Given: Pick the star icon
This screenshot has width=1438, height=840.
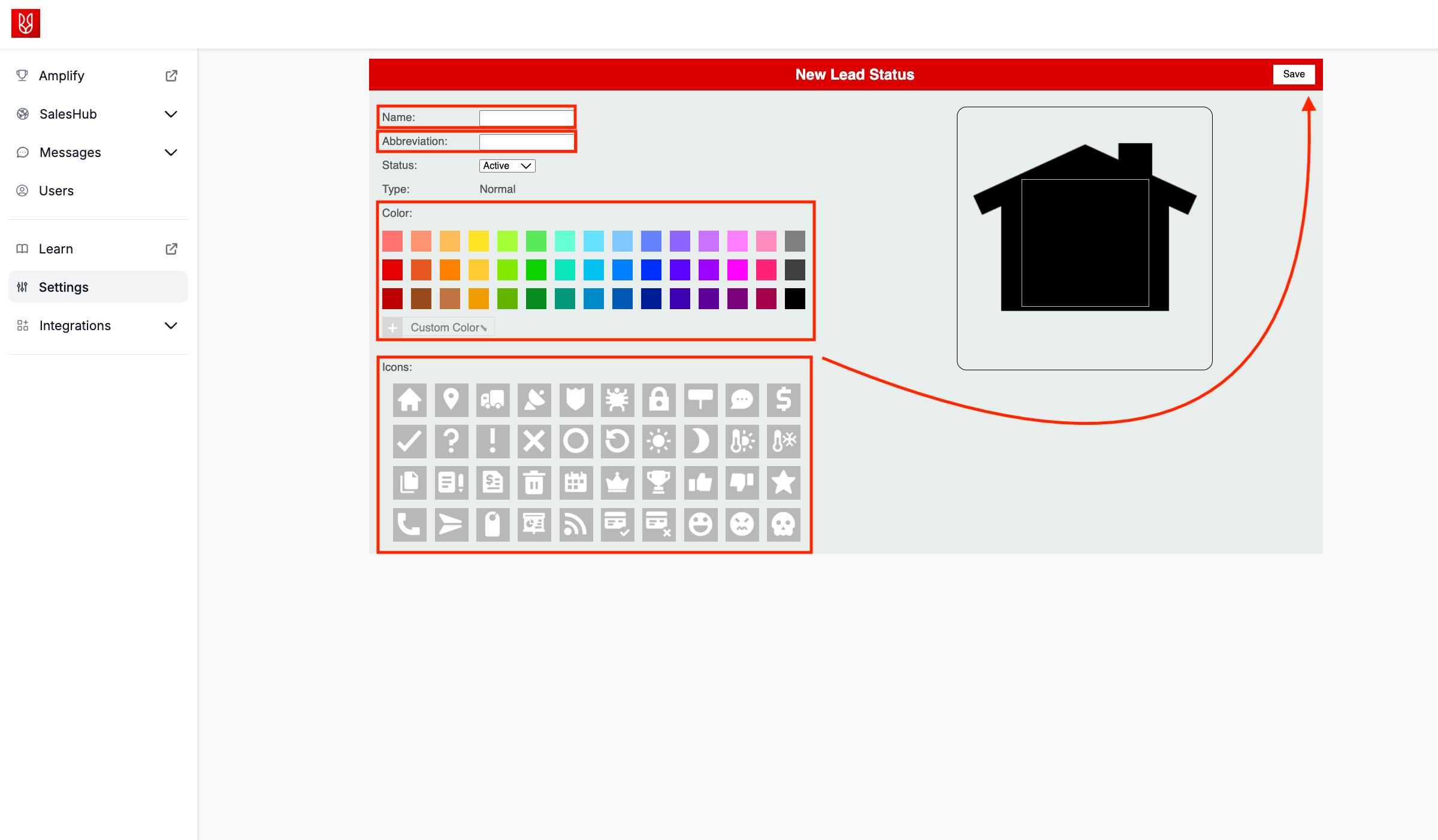Looking at the screenshot, I should (784, 483).
